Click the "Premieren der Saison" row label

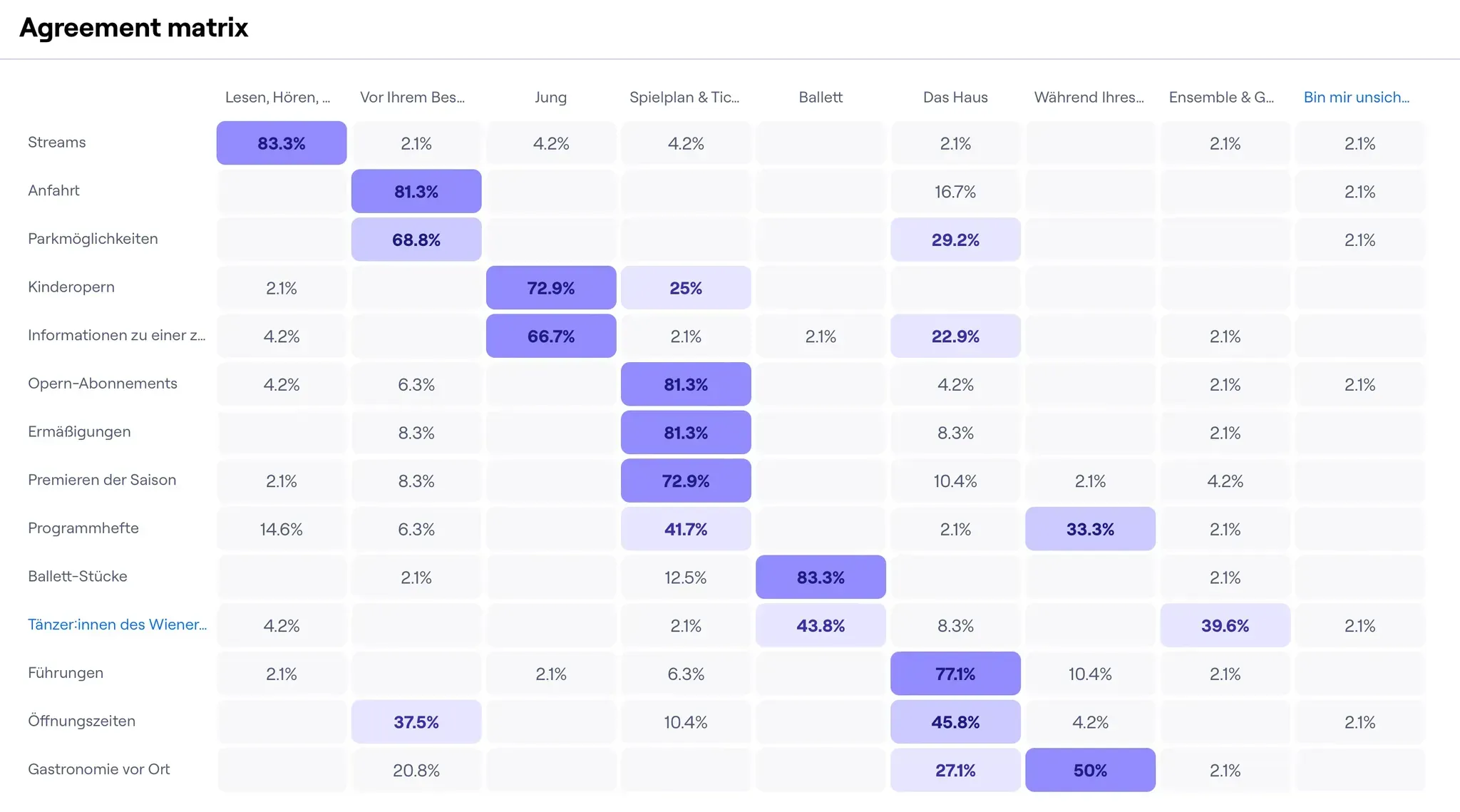click(102, 480)
